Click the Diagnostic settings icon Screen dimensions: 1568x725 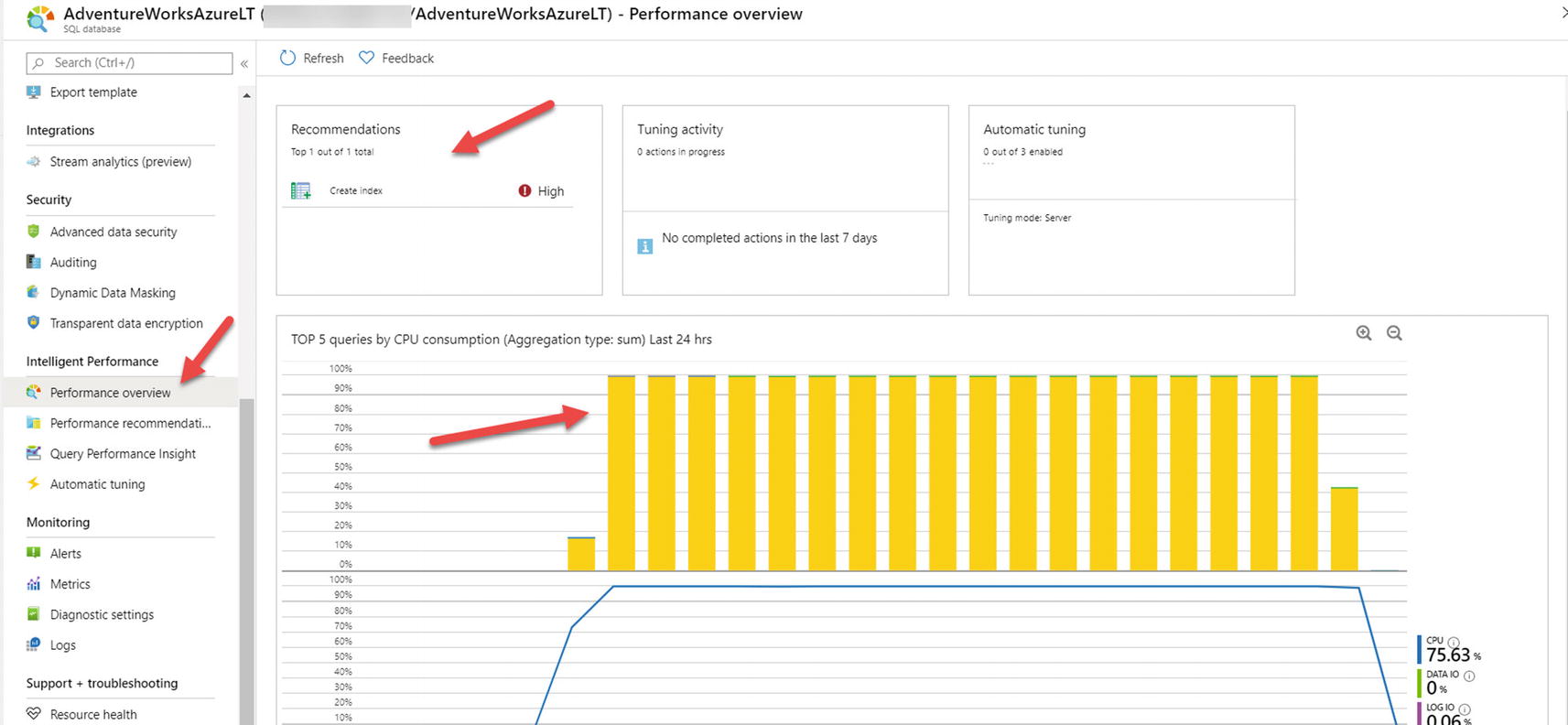(34, 614)
